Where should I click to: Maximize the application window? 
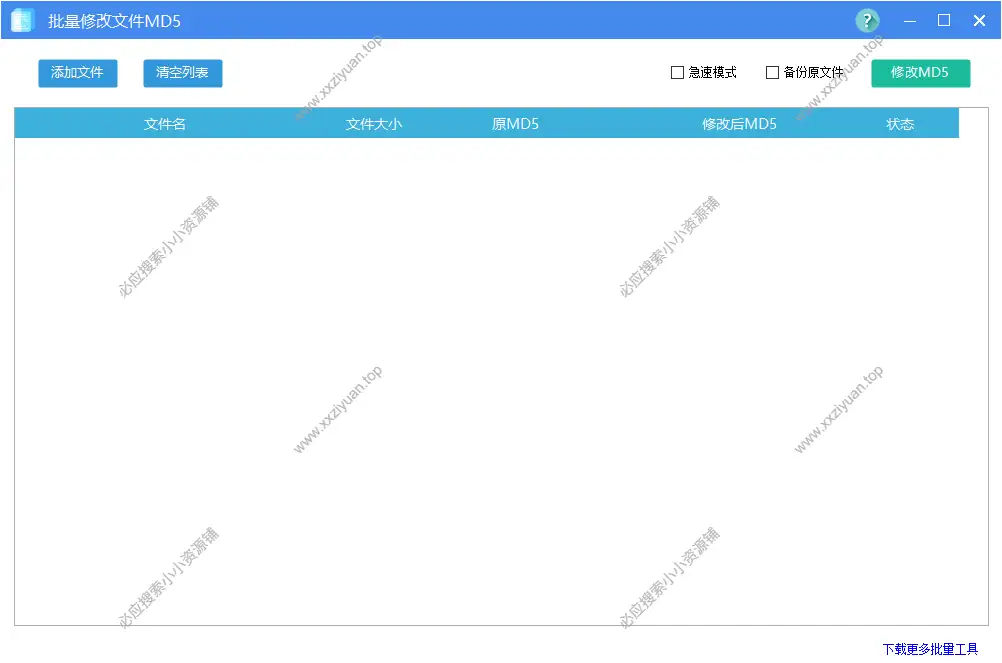click(x=943, y=20)
